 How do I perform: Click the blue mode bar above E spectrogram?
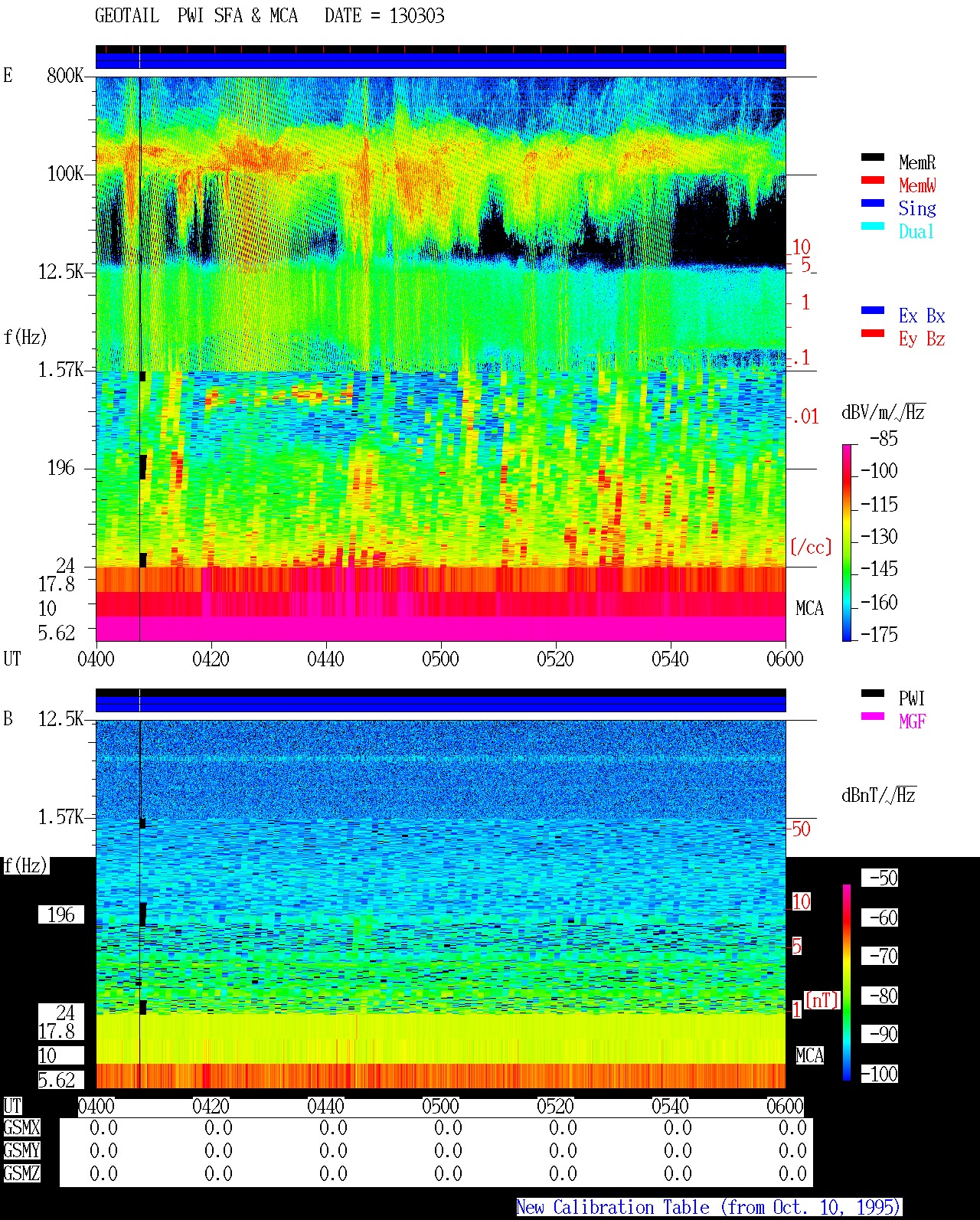click(440, 61)
